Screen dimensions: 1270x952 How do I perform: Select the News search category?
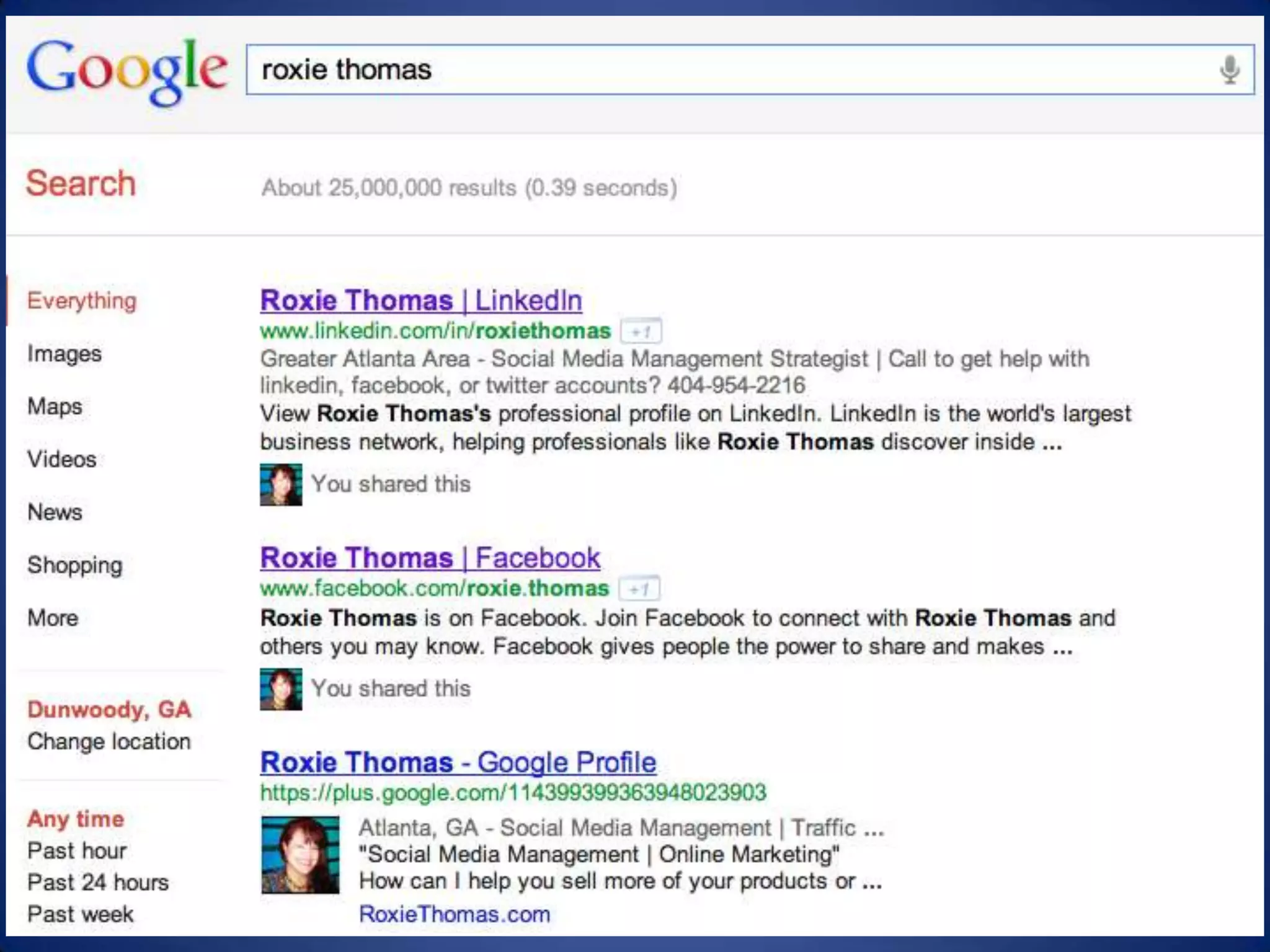coord(55,512)
